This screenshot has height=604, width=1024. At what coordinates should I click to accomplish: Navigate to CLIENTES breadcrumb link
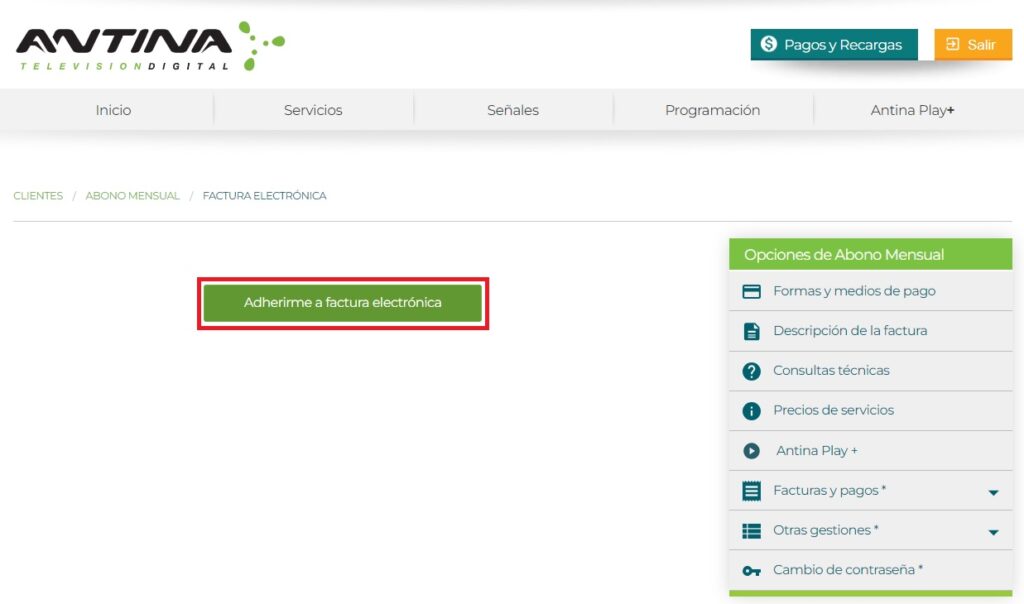(x=38, y=196)
